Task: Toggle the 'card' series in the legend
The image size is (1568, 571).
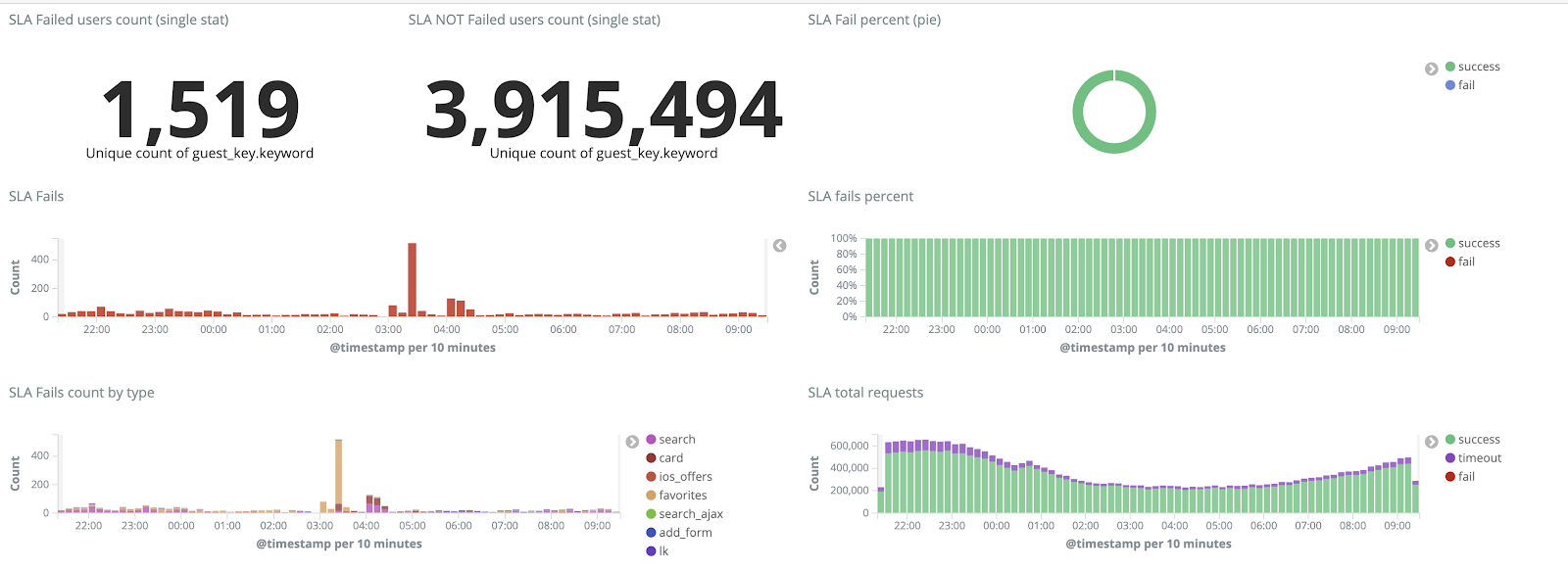Action: pyautogui.click(x=670, y=458)
